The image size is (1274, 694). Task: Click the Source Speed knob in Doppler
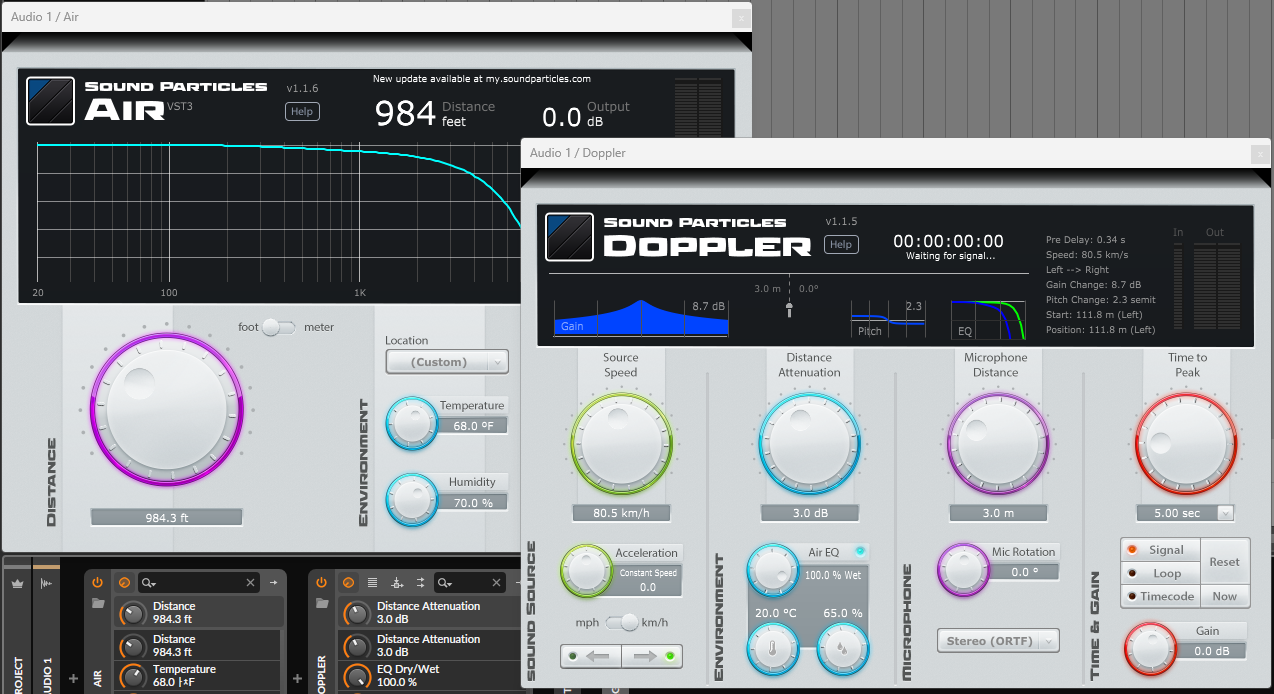pos(620,442)
